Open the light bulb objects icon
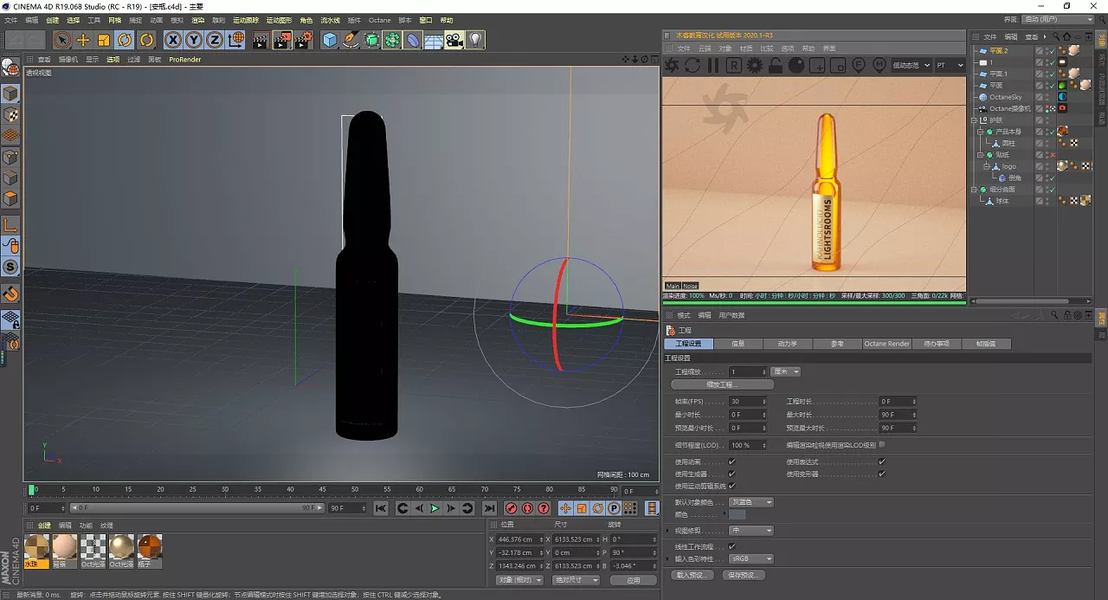1108x600 pixels. 476,40
